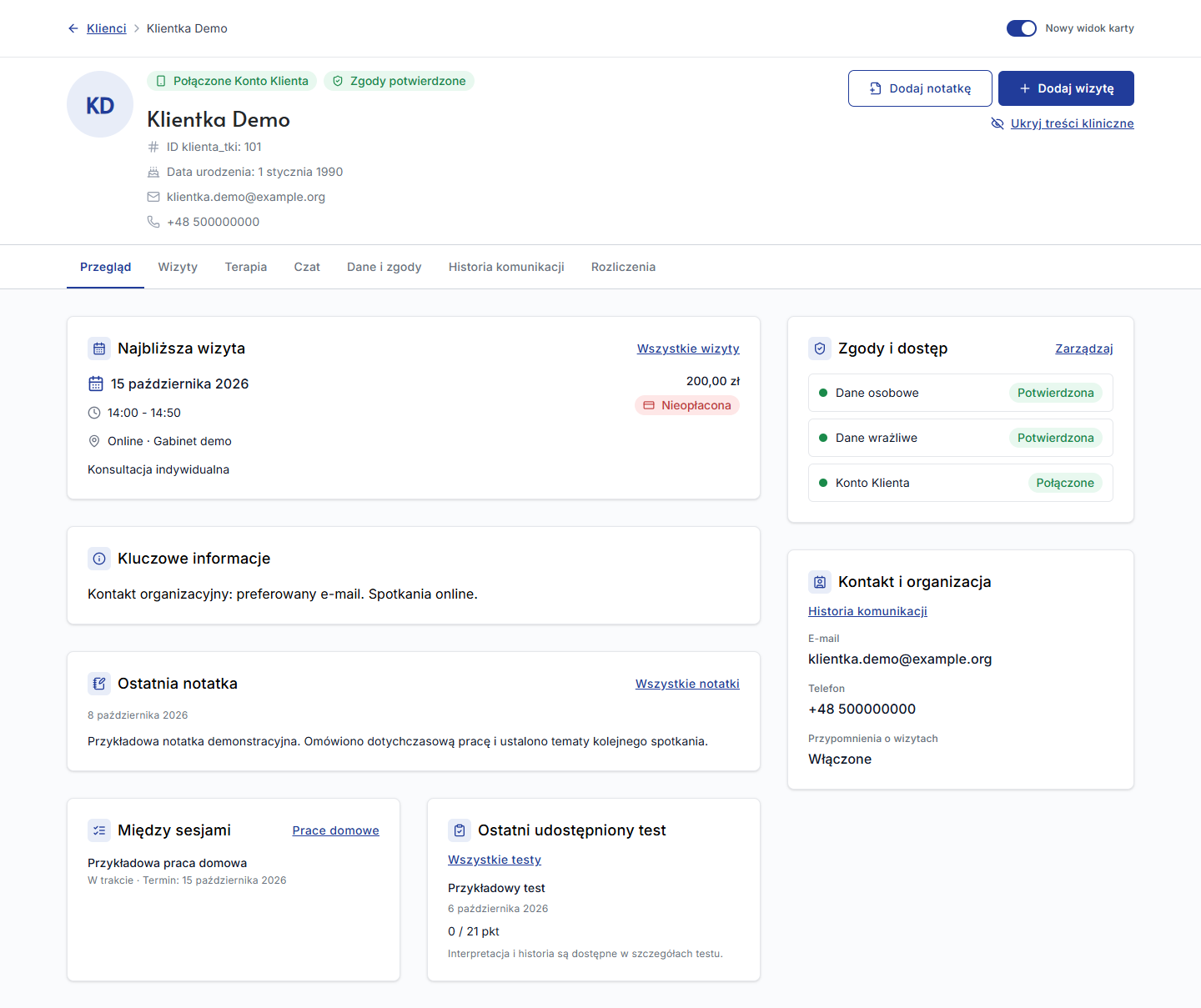Click the Dane wrażliwe consent row
The image size is (1201, 1008).
coord(961,438)
